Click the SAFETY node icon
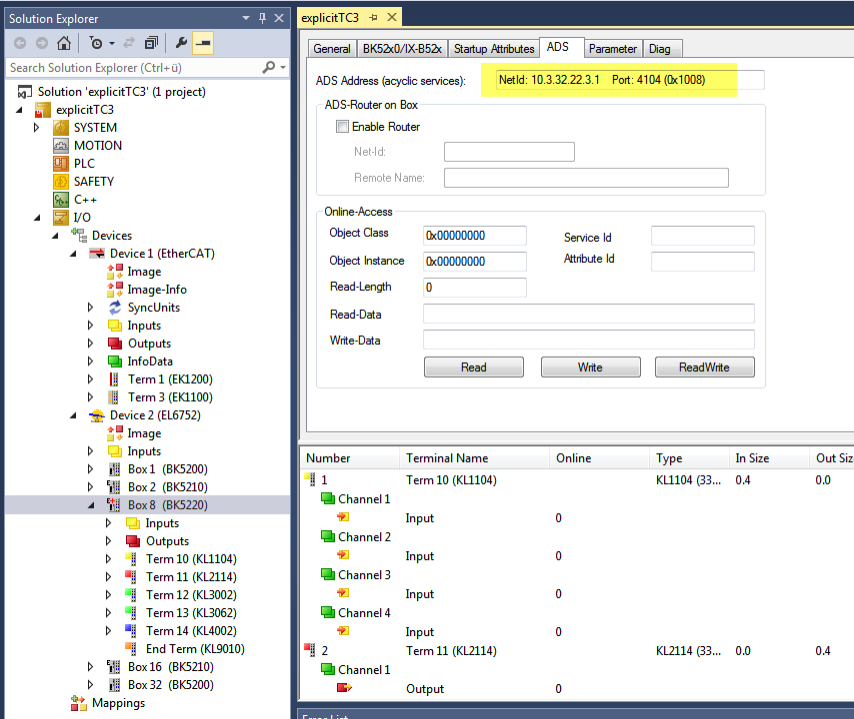The image size is (854, 719). click(60, 181)
